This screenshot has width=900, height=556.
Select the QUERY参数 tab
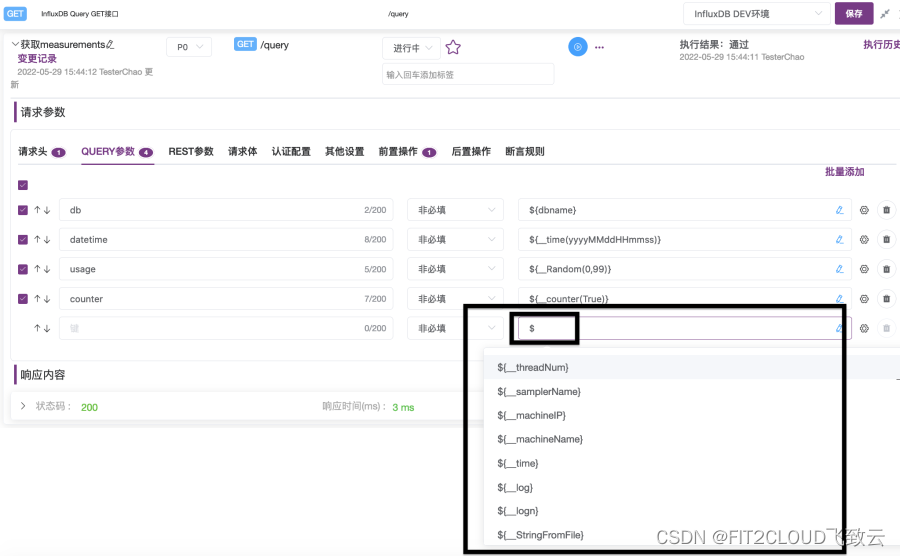click(x=117, y=151)
